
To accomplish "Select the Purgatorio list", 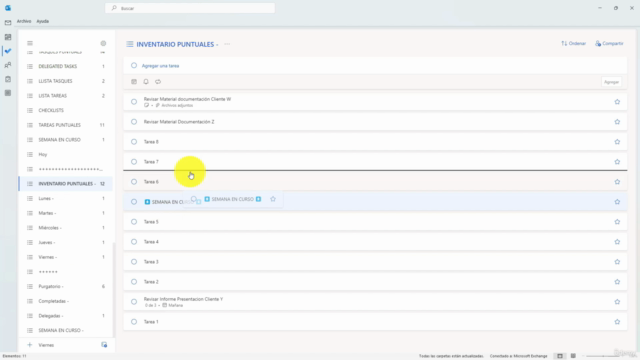I will click(66, 287).
